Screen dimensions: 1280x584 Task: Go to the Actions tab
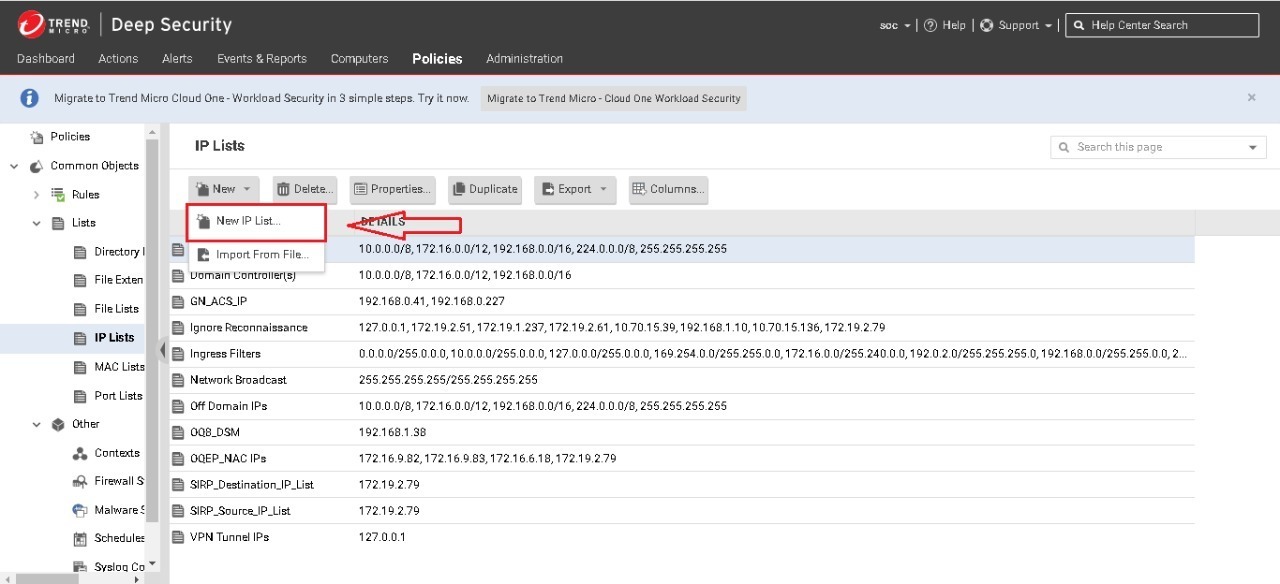[x=118, y=59]
